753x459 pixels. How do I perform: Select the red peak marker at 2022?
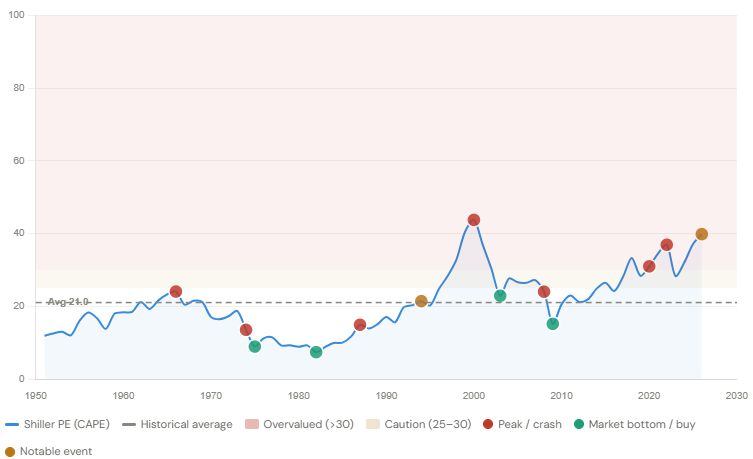pos(667,245)
